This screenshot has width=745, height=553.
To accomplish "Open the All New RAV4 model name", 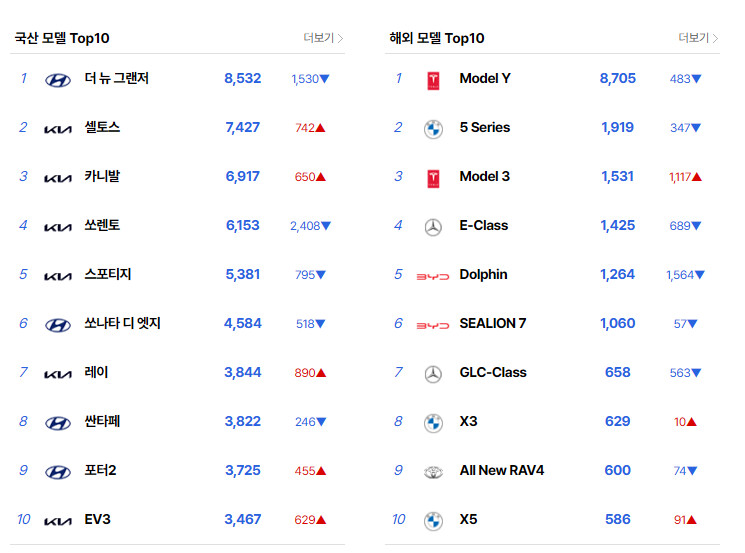I will pos(502,470).
